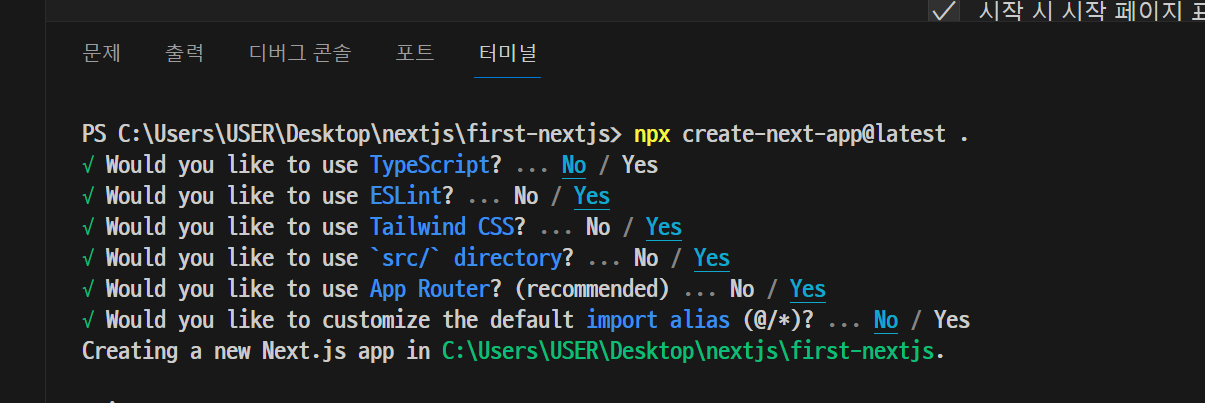This screenshot has height=403, width=1205.
Task: Click the App Router keyword text
Action: coord(429,289)
